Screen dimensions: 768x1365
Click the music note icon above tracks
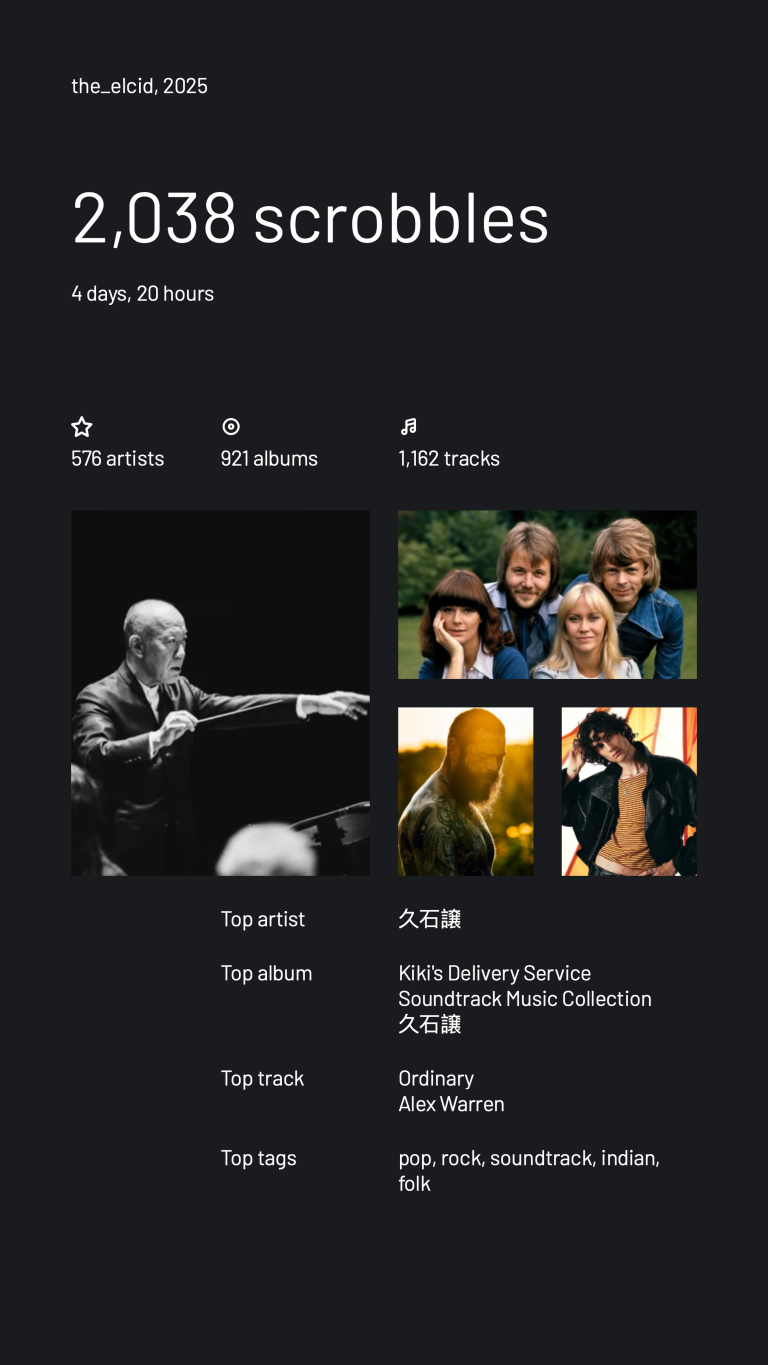408,427
